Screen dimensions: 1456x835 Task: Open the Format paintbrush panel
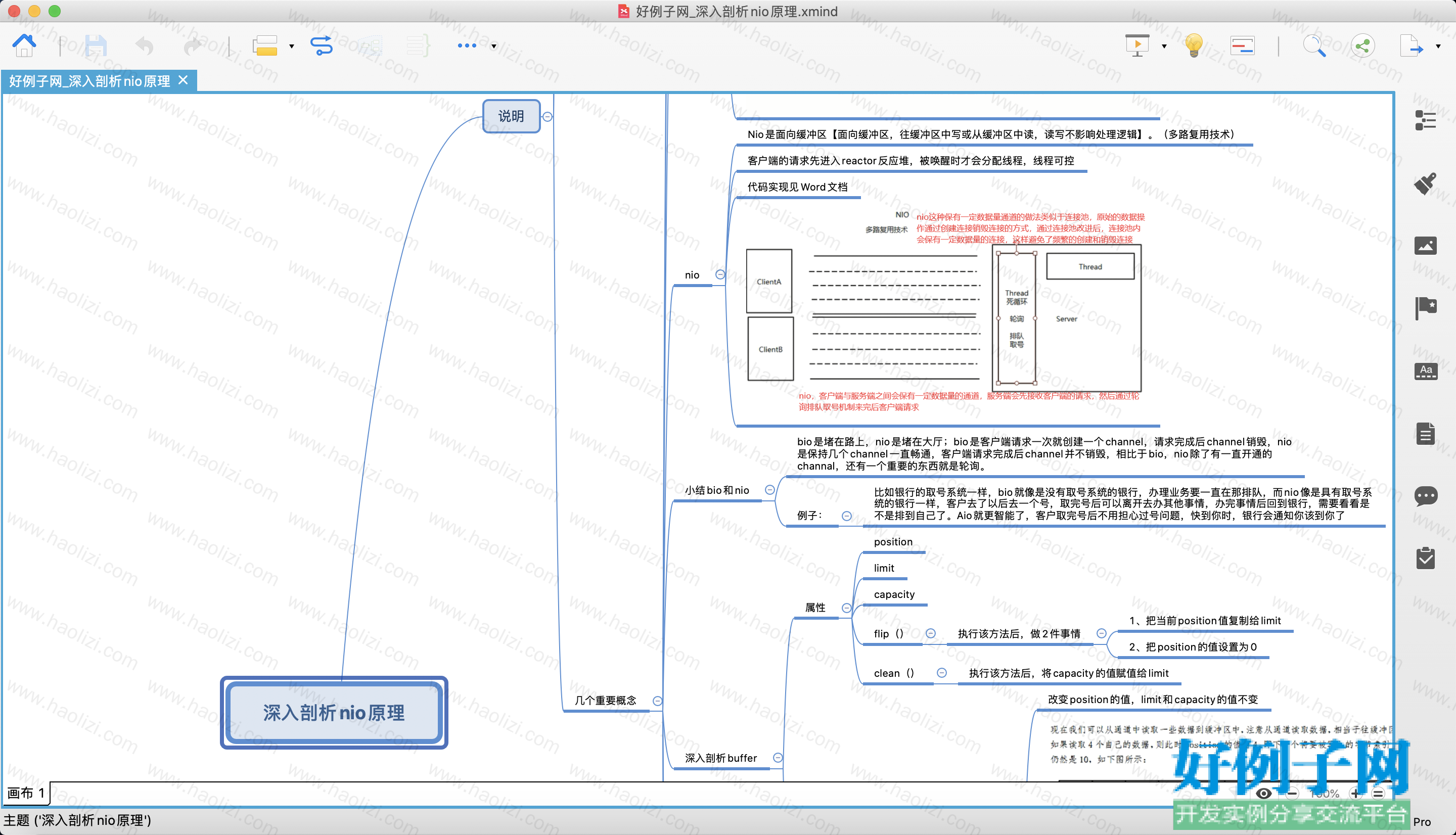point(1425,183)
